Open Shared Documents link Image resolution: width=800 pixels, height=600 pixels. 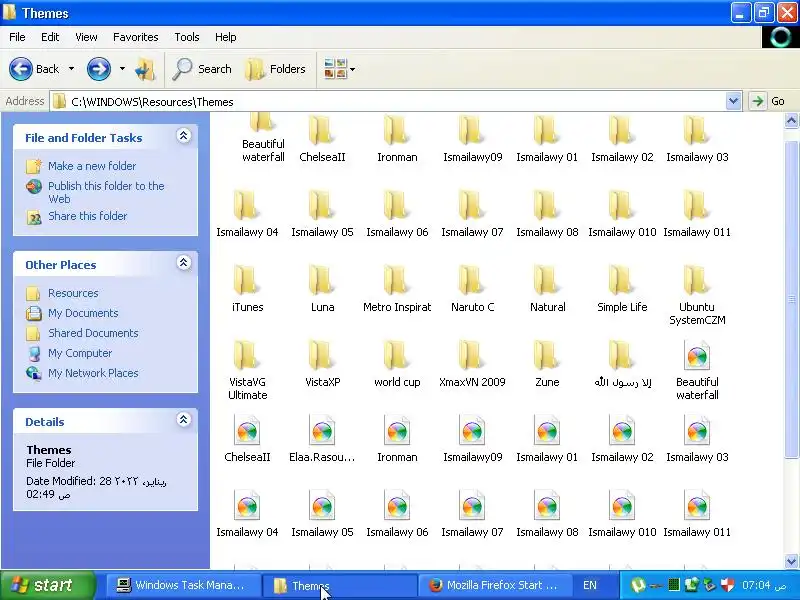click(x=93, y=333)
